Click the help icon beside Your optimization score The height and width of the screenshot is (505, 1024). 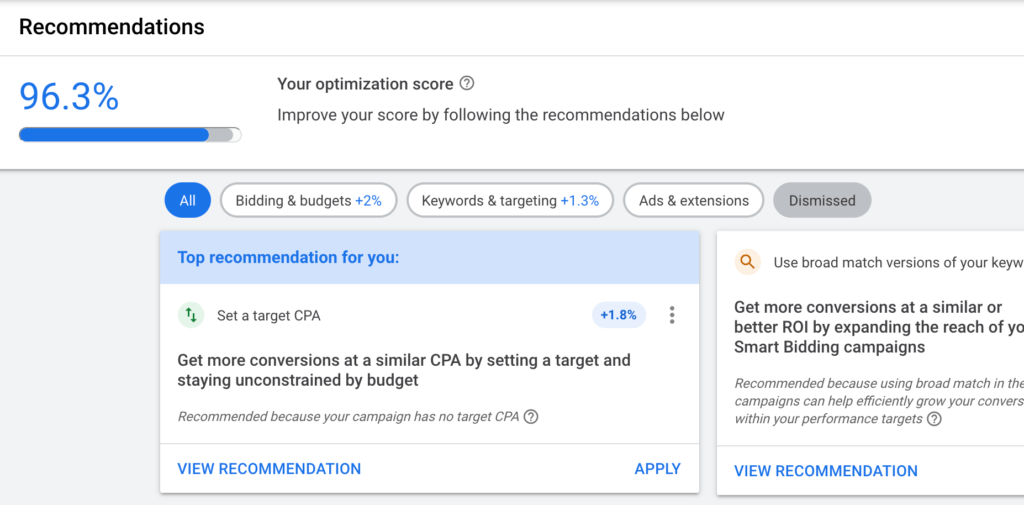point(466,84)
